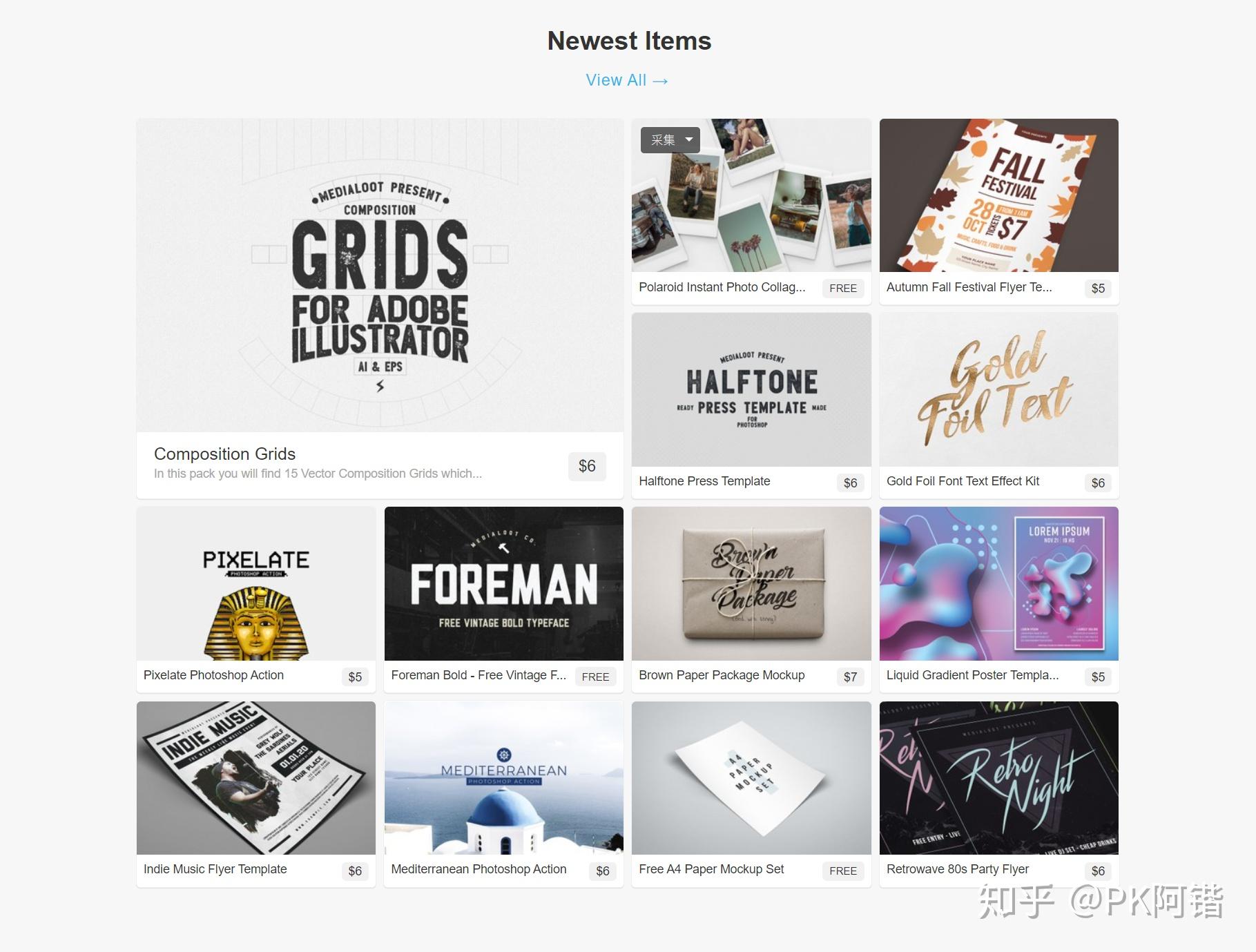The width and height of the screenshot is (1256, 952).
Task: Click the $7 price tag on Brown Paper Package
Action: [x=850, y=677]
